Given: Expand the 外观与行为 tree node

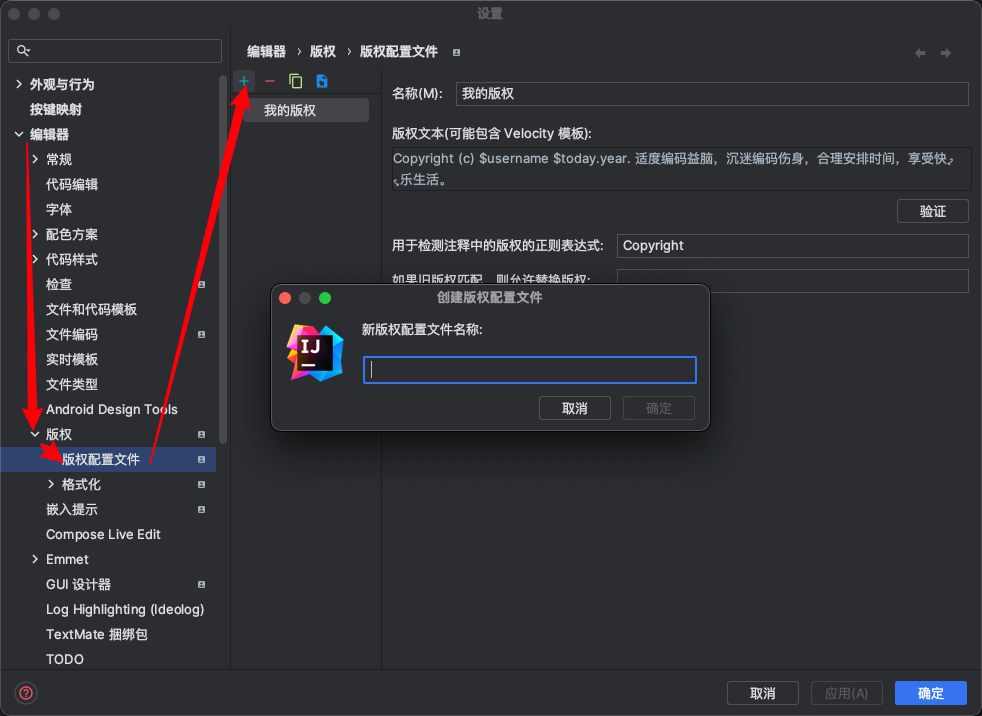Looking at the screenshot, I should click(19, 85).
